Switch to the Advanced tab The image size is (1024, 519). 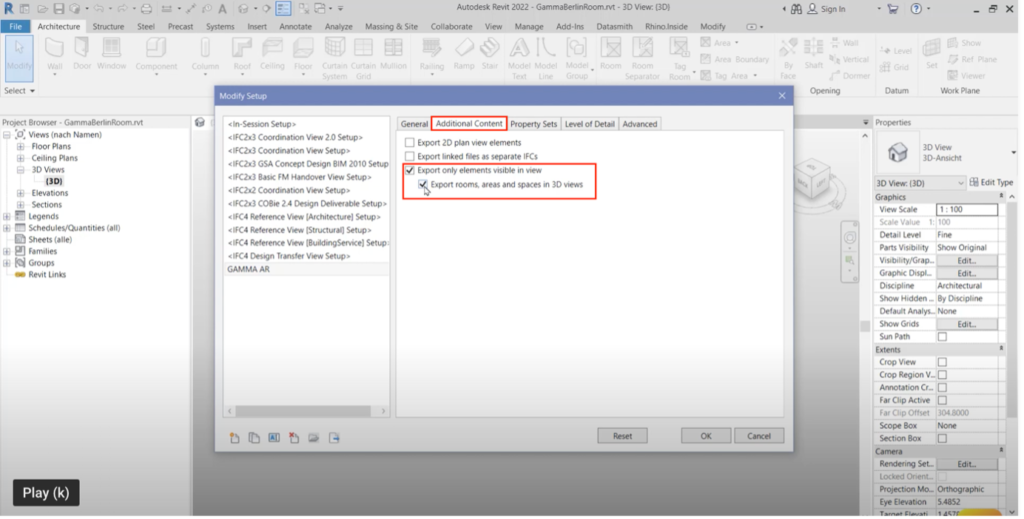[x=639, y=124]
